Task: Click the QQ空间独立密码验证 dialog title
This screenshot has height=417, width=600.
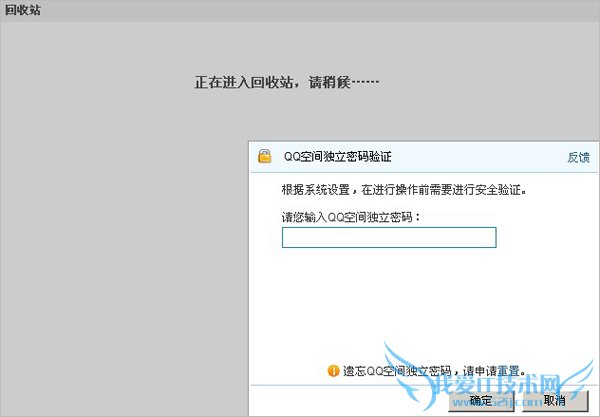Action: coord(338,156)
